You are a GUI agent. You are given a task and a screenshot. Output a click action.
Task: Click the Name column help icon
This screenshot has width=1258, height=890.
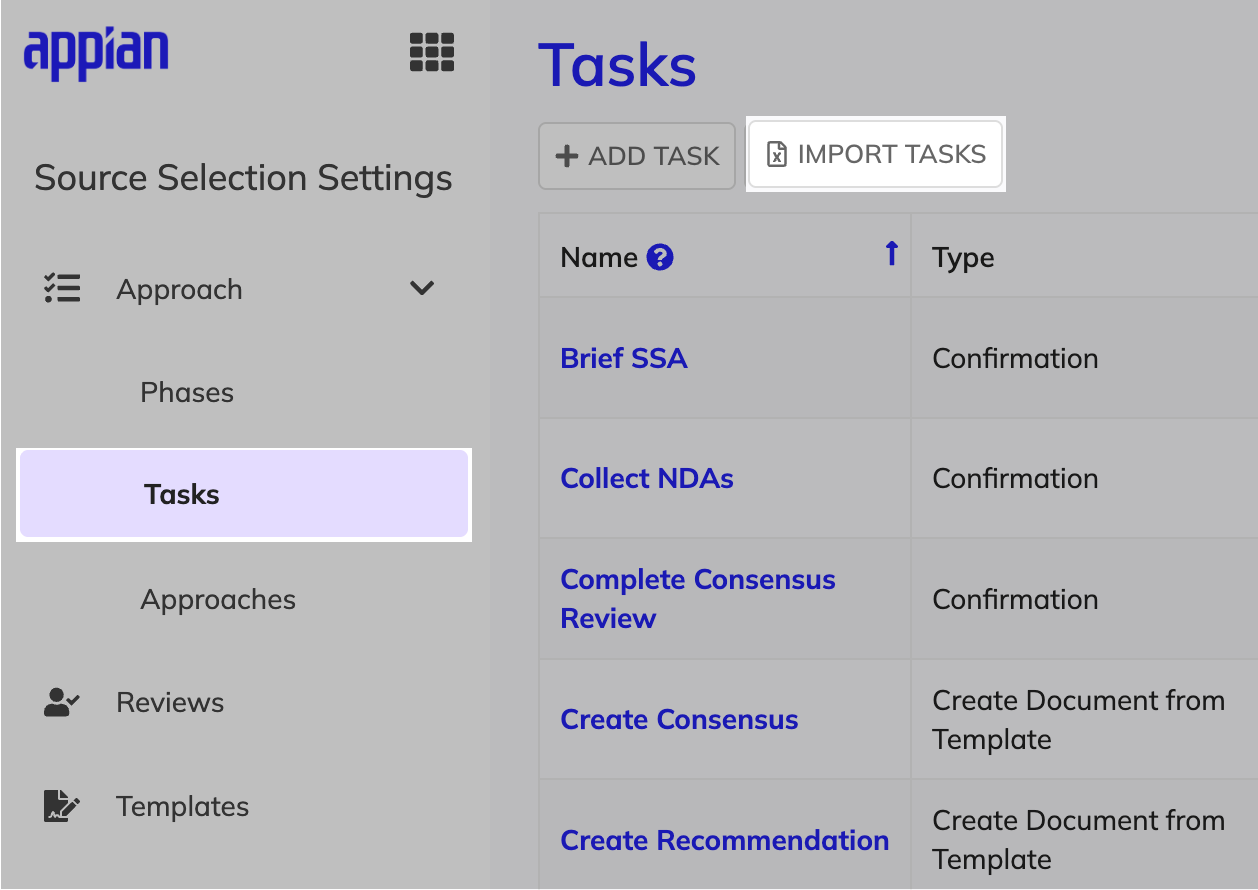pos(660,258)
